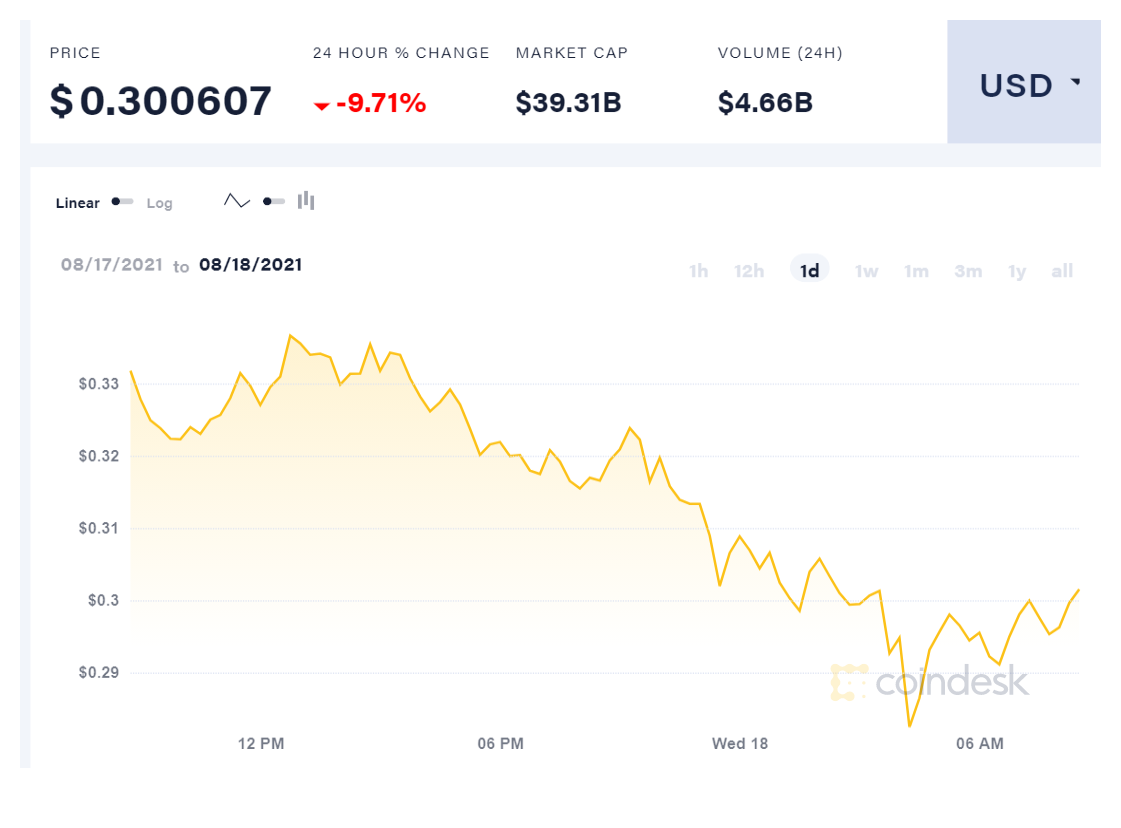The width and height of the screenshot is (1121, 828).
Task: Select the line chart icon
Action: click(237, 201)
